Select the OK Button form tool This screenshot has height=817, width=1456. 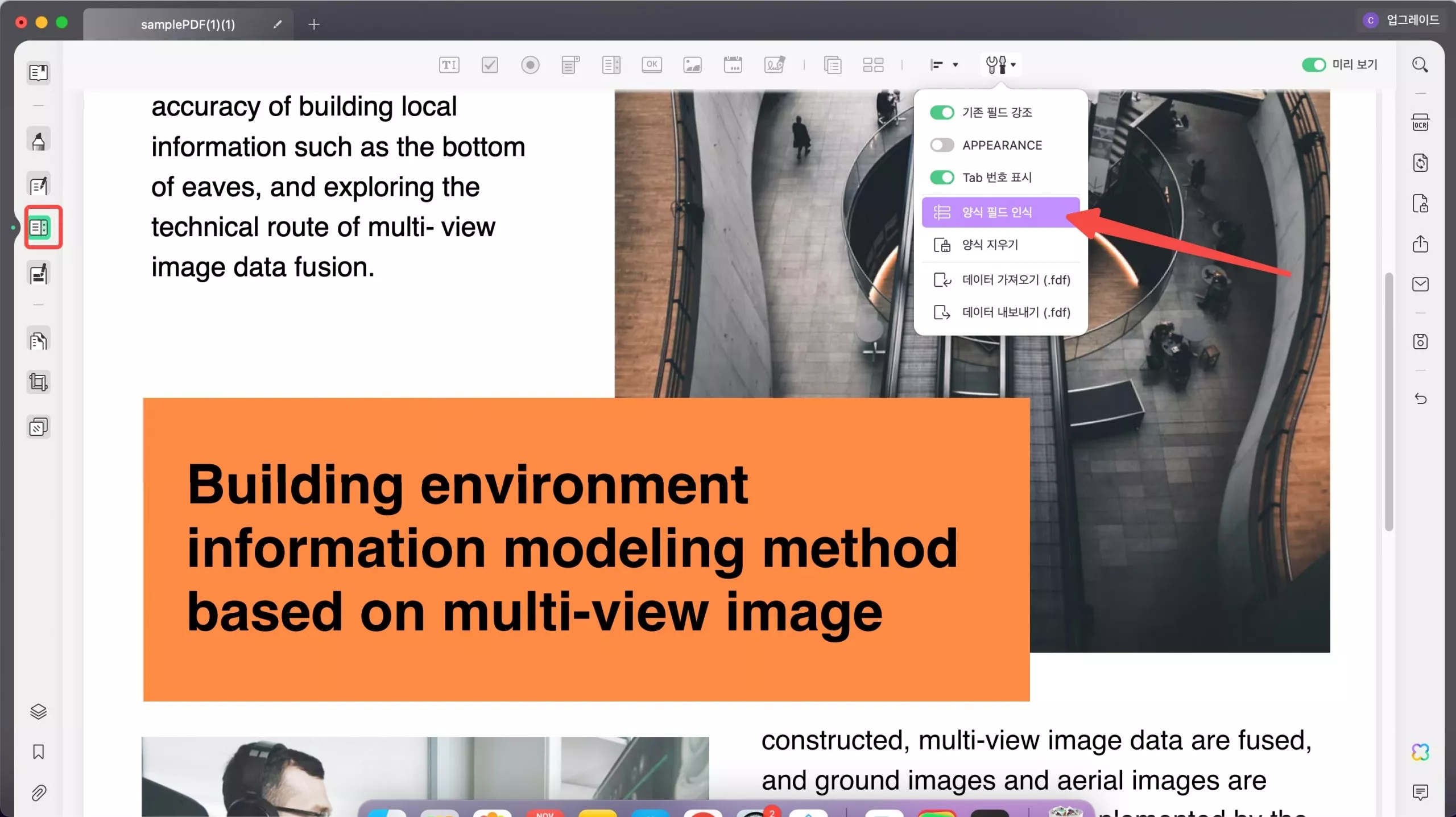[652, 64]
